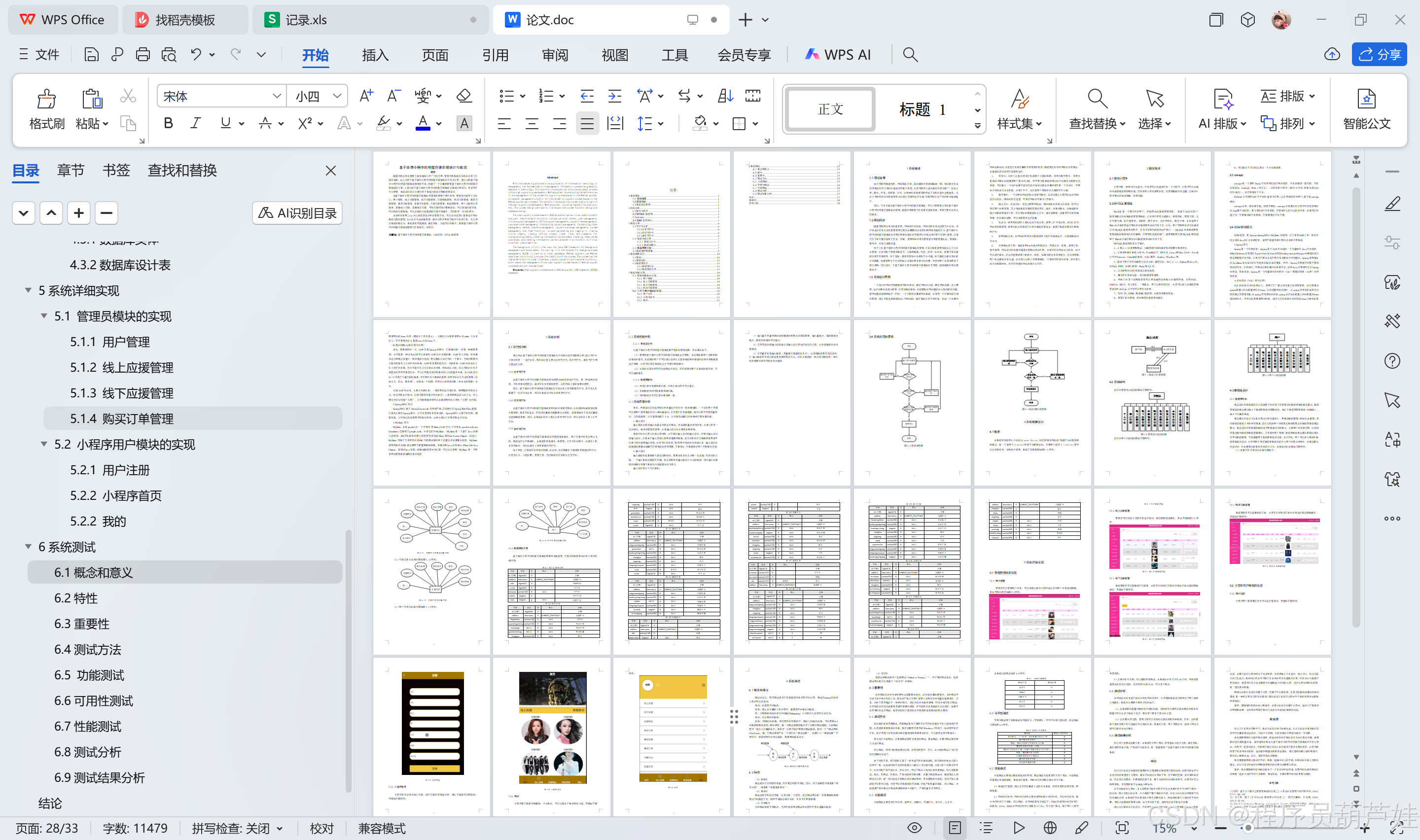The image size is (1420, 840).
Task: Collapse '5.1 管理员模块的实现' outline node
Action: 44,316
